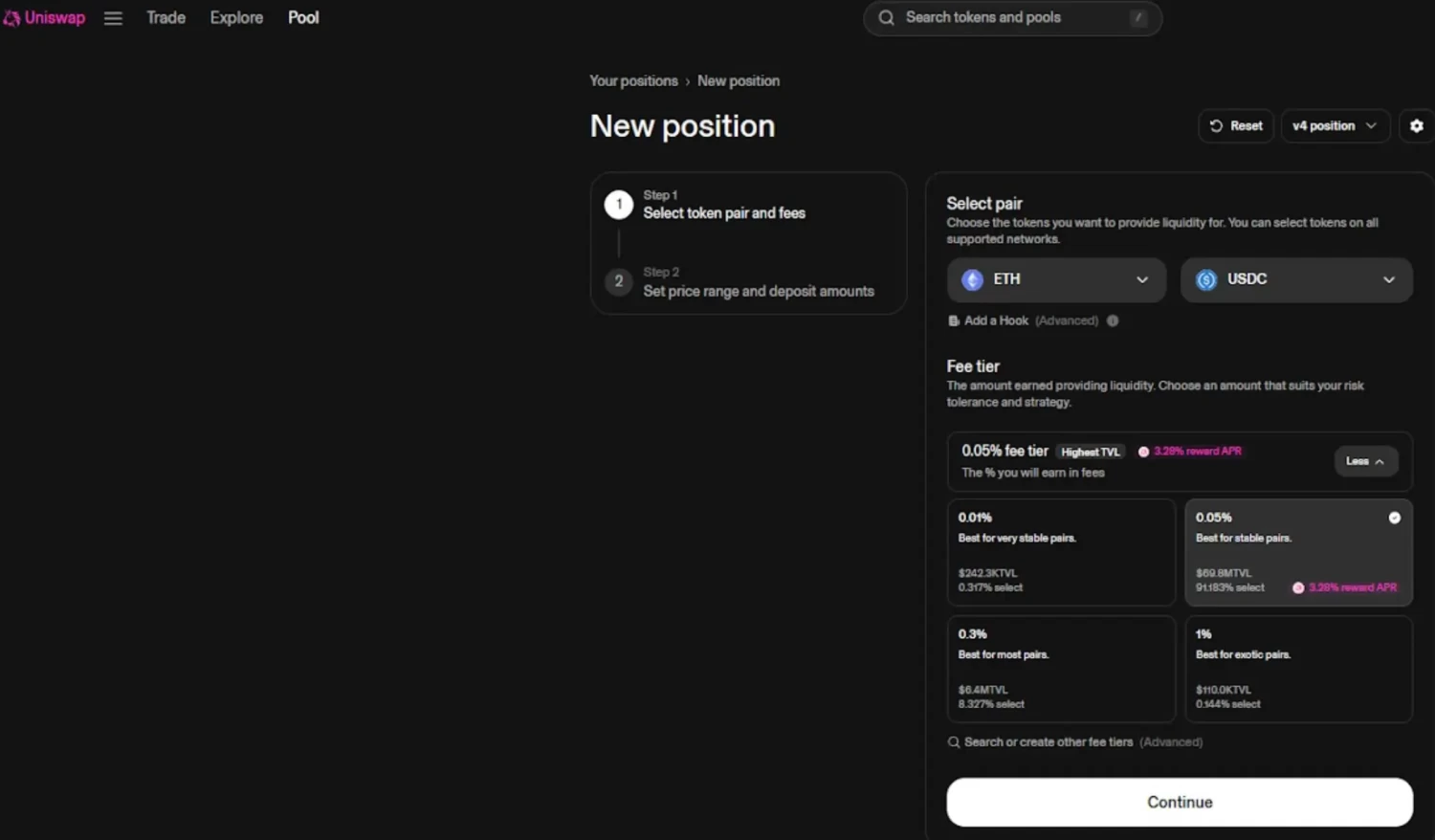Image resolution: width=1435 pixels, height=840 pixels.
Task: Click the info icon beside Add a Hook
Action: click(1113, 321)
